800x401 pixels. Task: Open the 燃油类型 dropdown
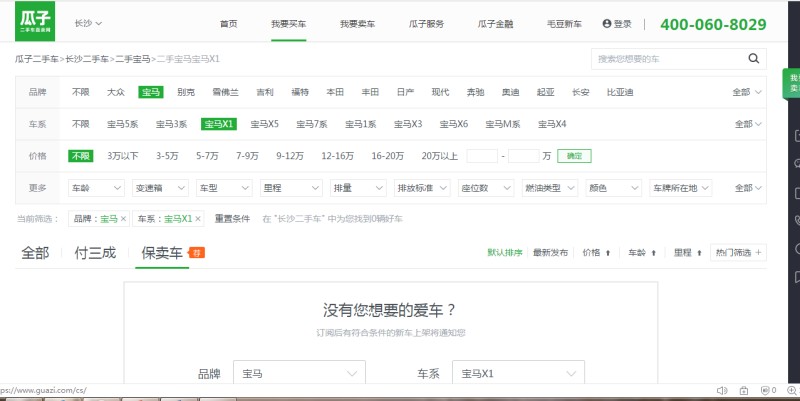point(549,188)
